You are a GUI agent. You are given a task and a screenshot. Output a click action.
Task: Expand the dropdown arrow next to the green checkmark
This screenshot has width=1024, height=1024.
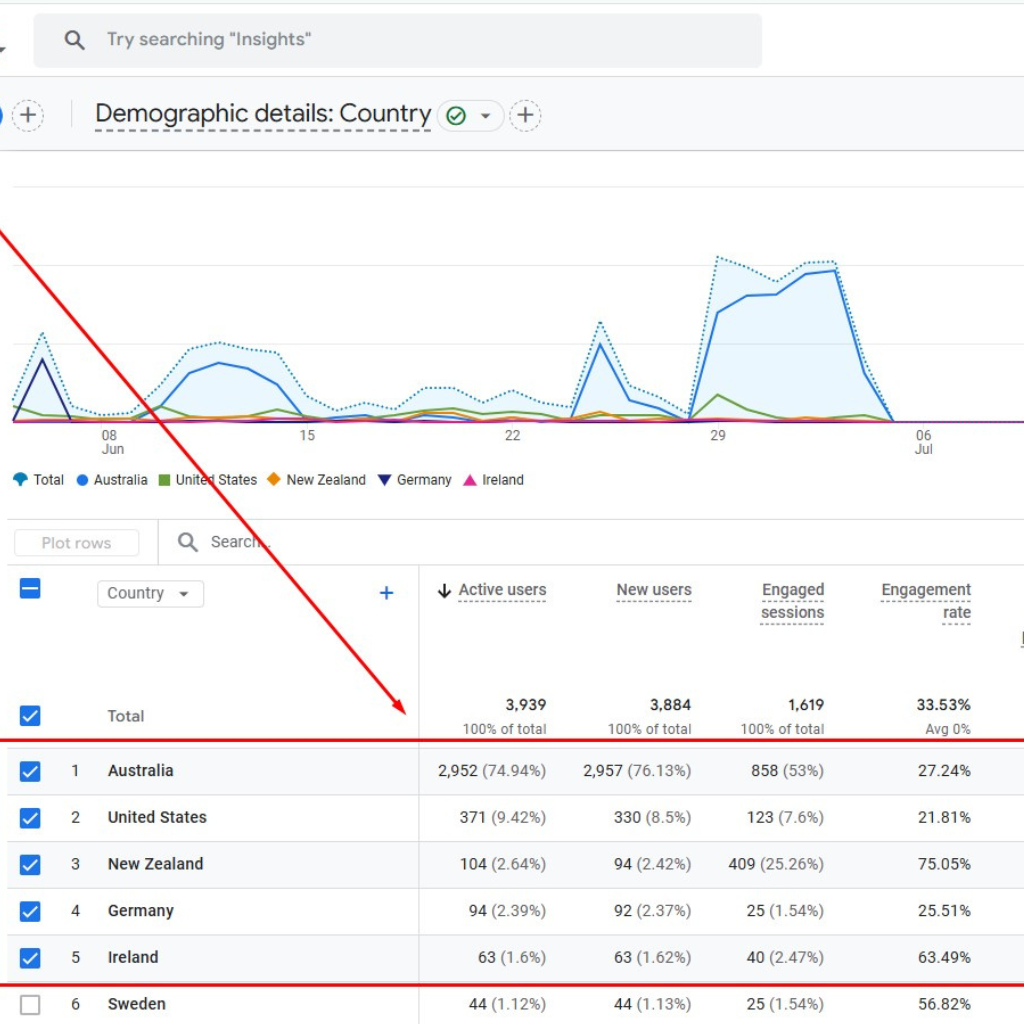[x=484, y=115]
